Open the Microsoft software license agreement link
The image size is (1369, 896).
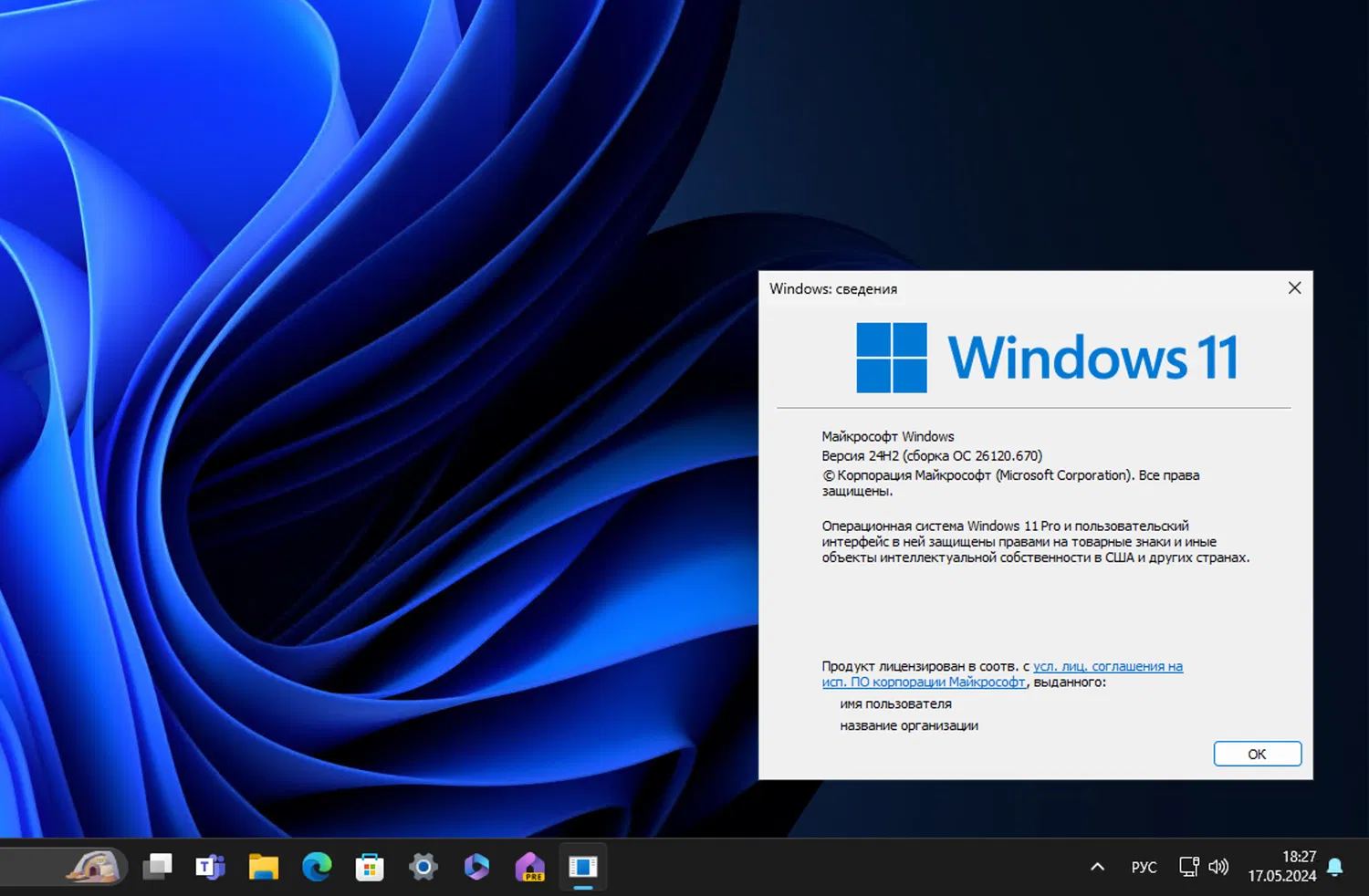1107,666
